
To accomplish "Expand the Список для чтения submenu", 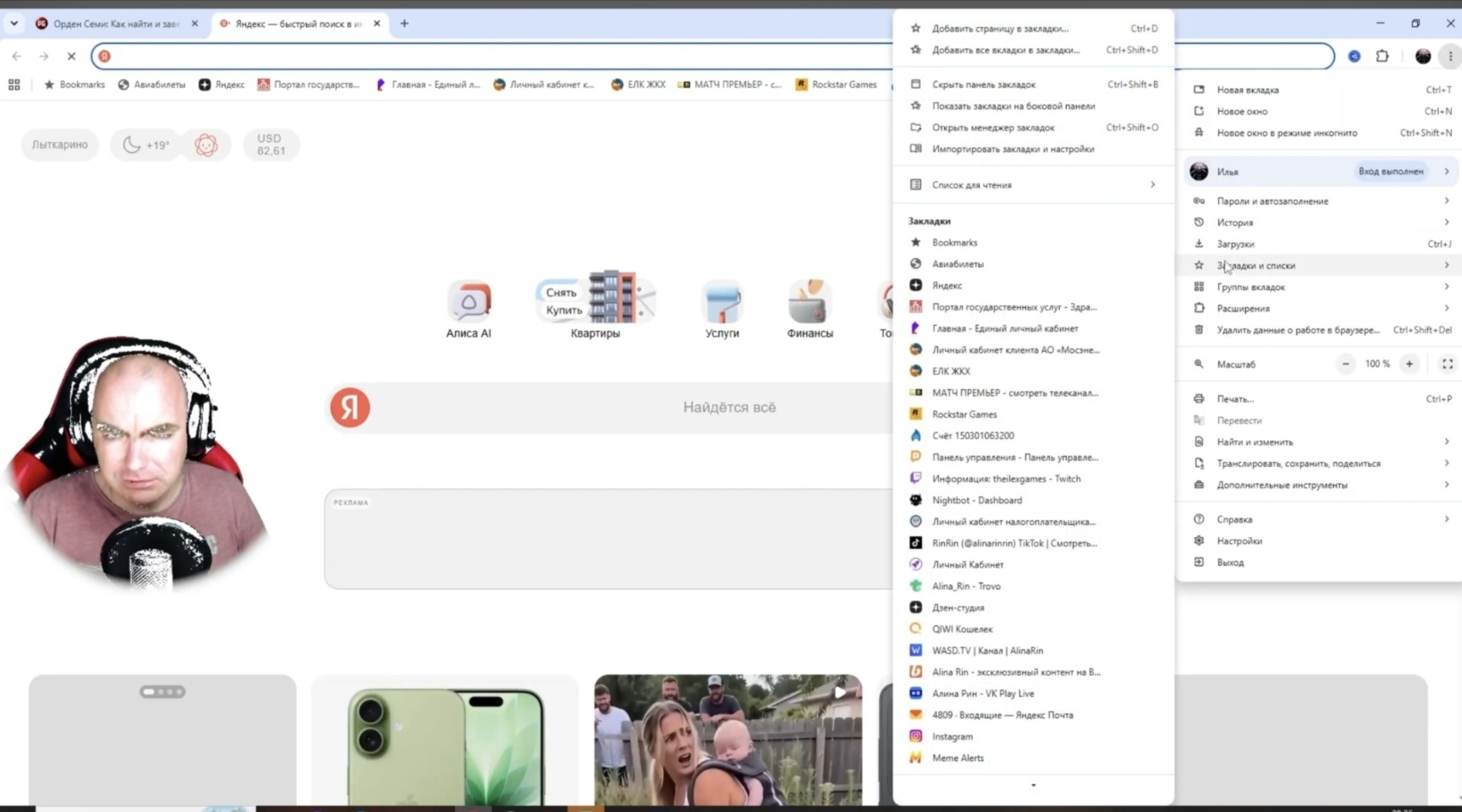I will [x=1033, y=184].
